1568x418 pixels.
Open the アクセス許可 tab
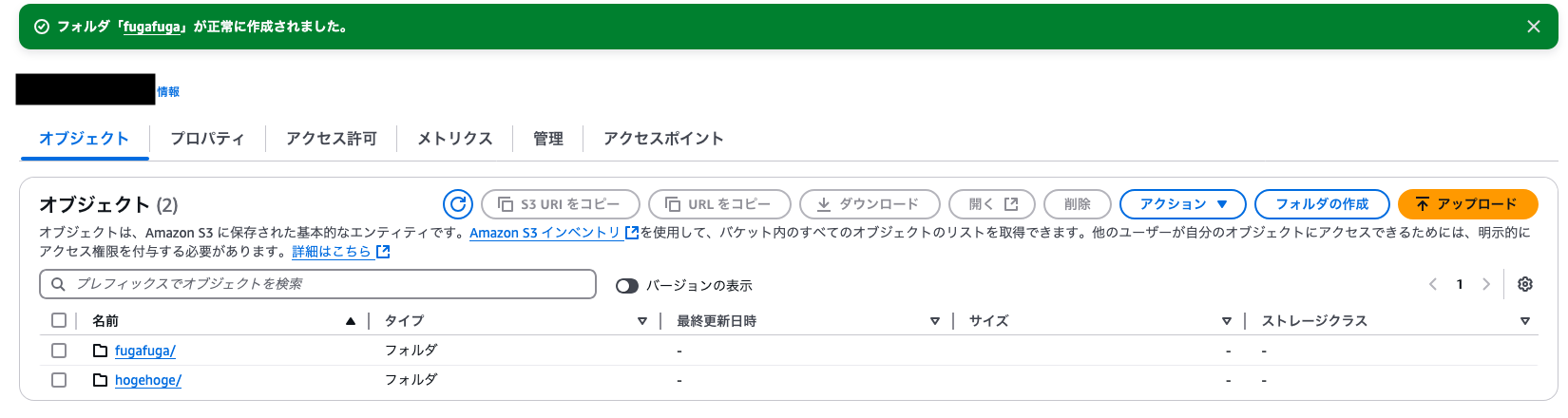tap(332, 139)
